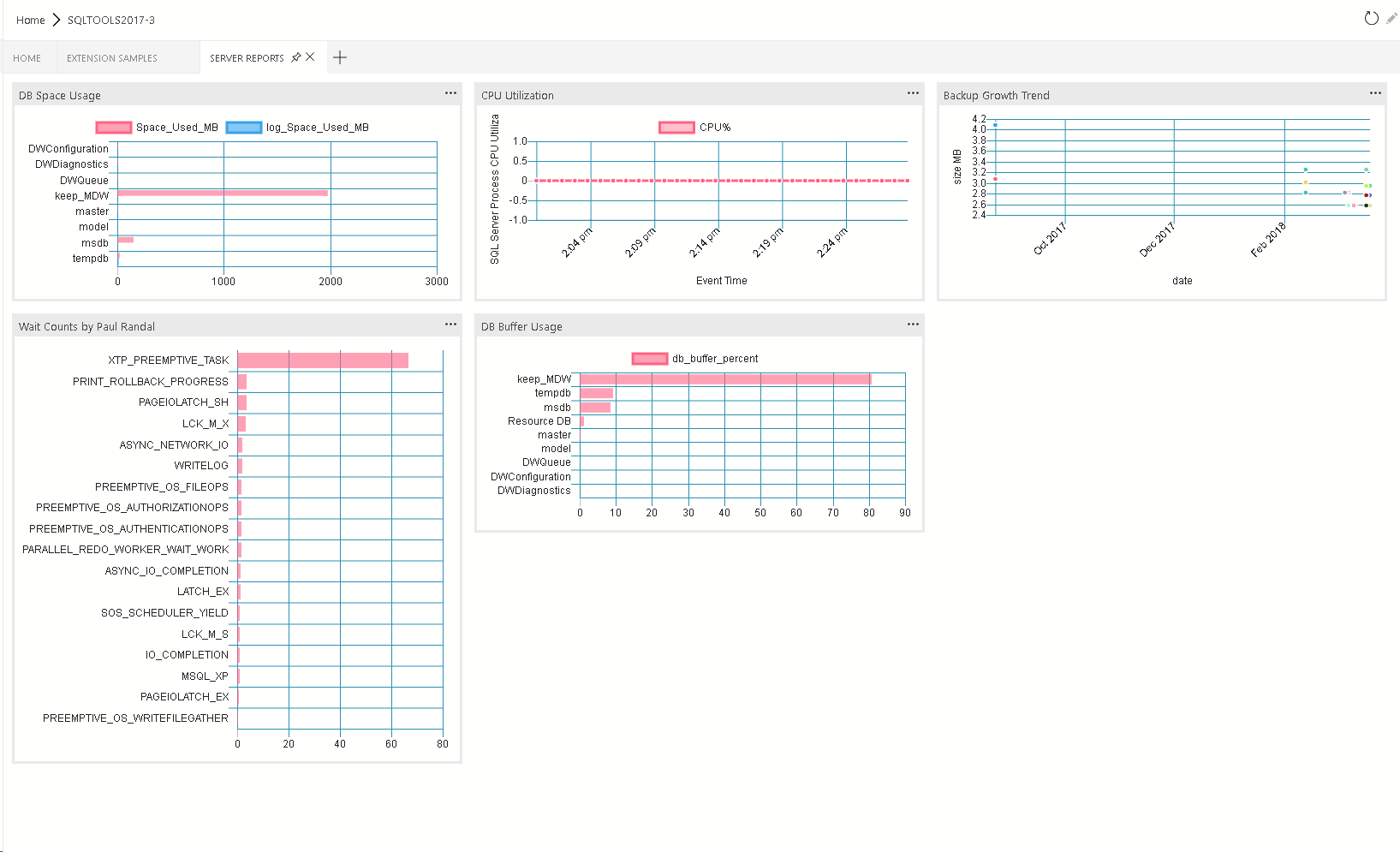Image resolution: width=1400 pixels, height=852 pixels.
Task: Click the refresh dashboard icon
Action: 1371,18
